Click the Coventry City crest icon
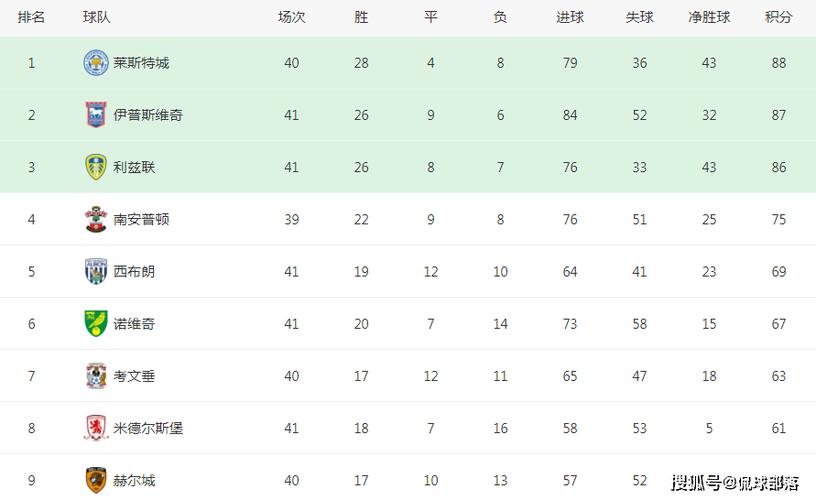This screenshot has height=500, width=816. click(x=96, y=376)
